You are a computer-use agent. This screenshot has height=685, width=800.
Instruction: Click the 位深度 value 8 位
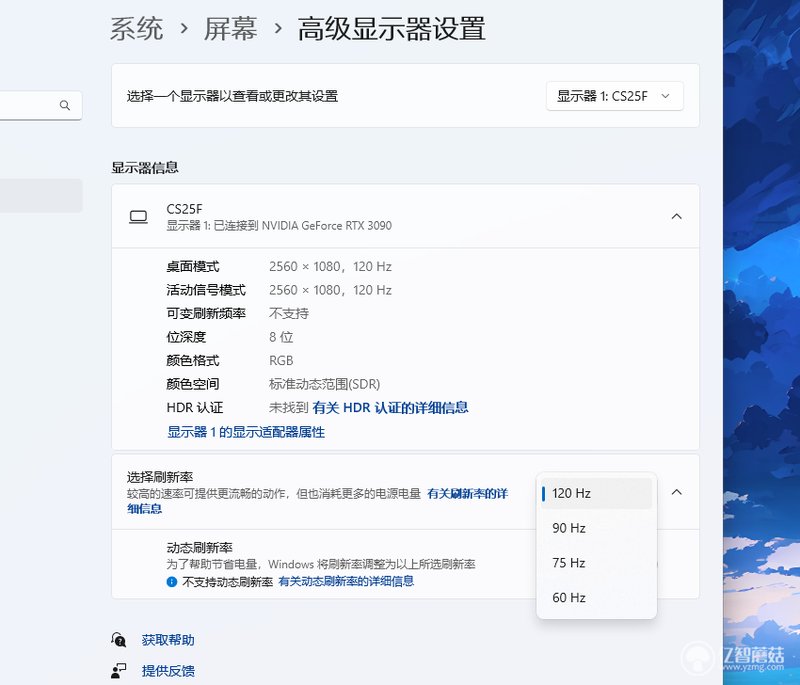point(281,337)
